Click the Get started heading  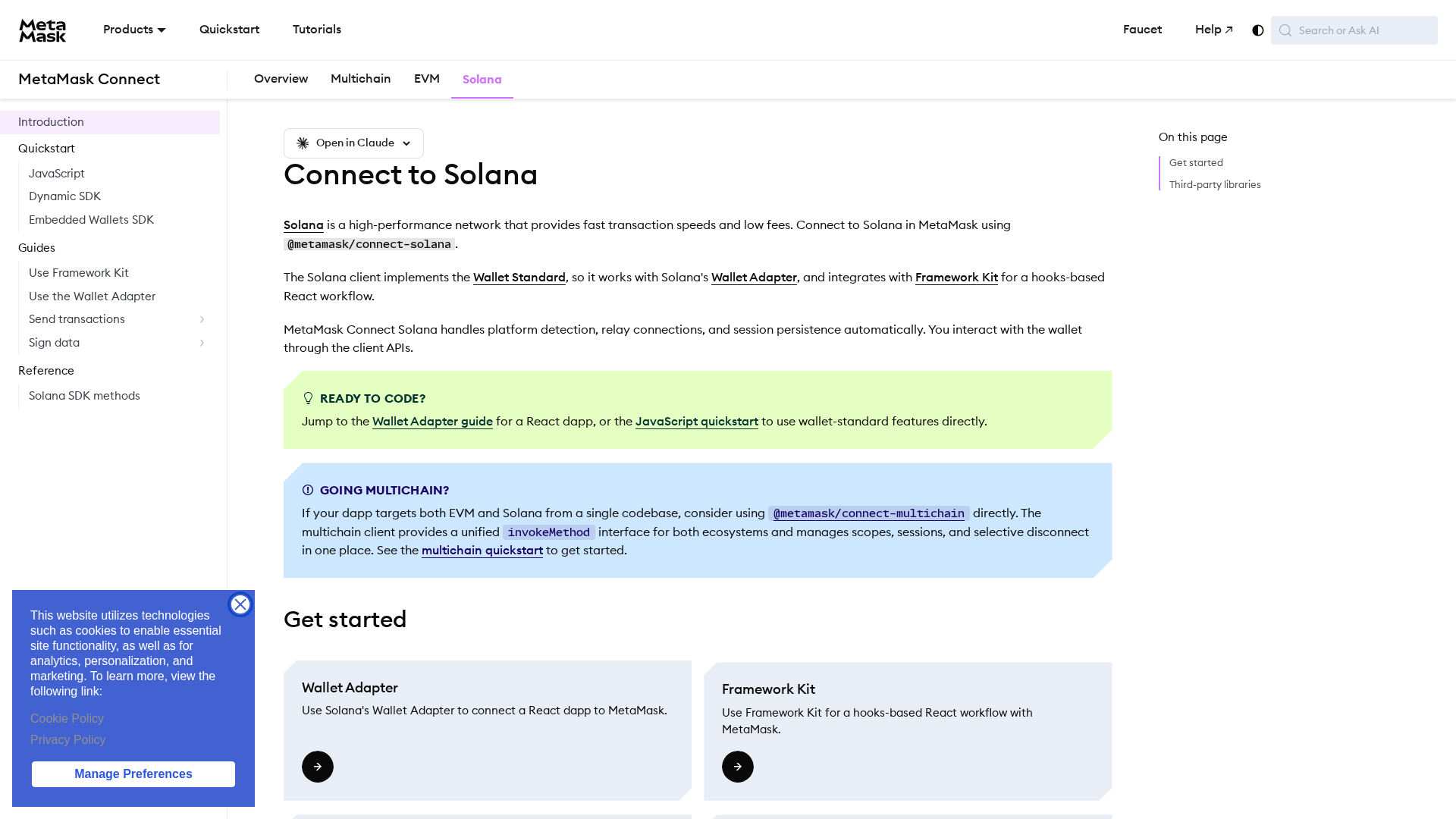coord(345,620)
